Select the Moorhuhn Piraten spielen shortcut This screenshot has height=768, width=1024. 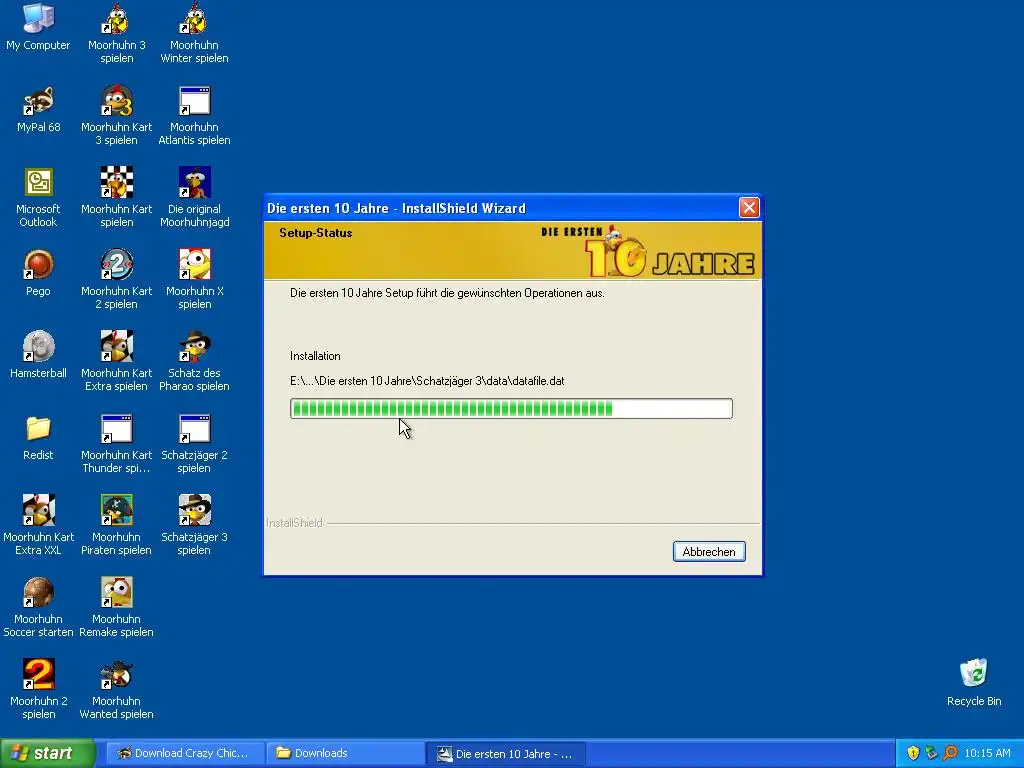click(x=116, y=525)
